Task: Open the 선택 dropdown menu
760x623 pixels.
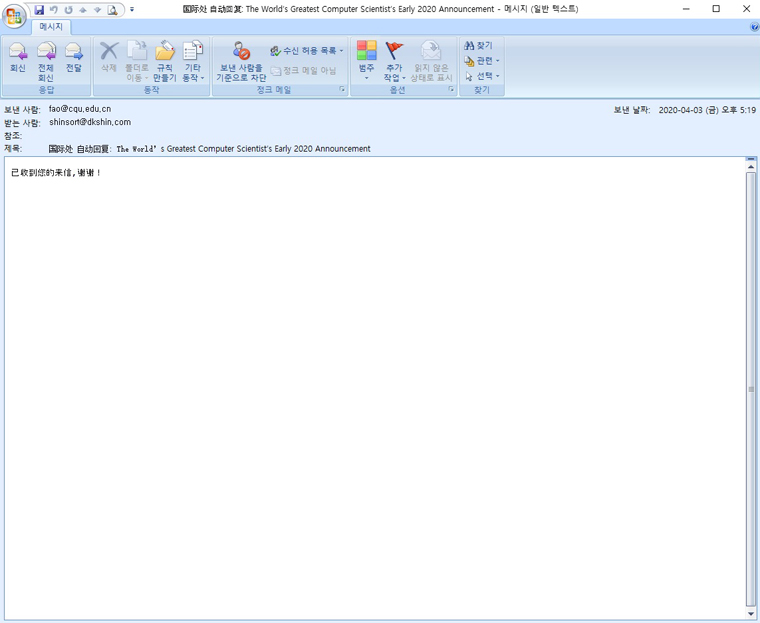Action: [483, 76]
